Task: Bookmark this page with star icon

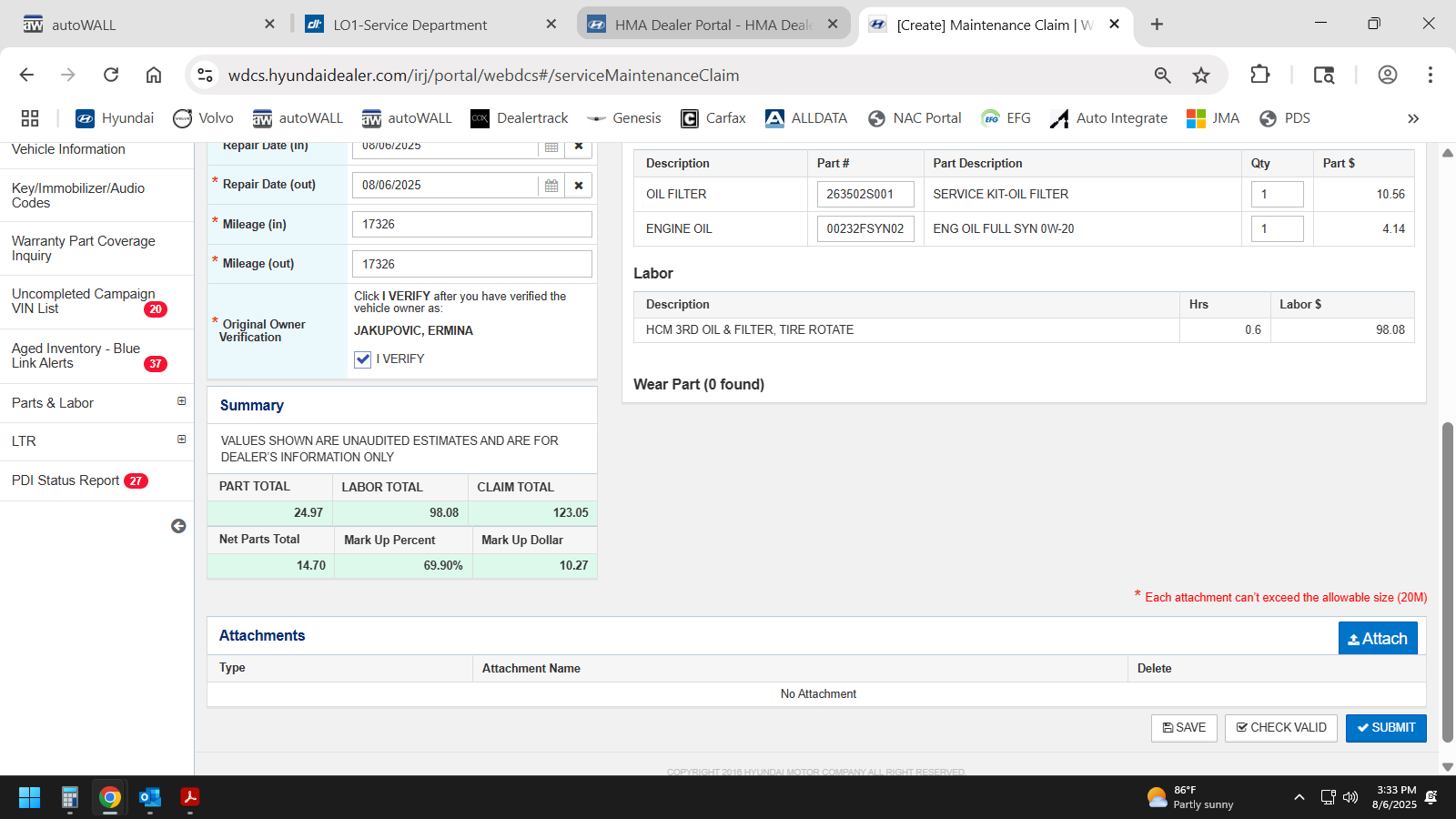Action: (1201, 76)
